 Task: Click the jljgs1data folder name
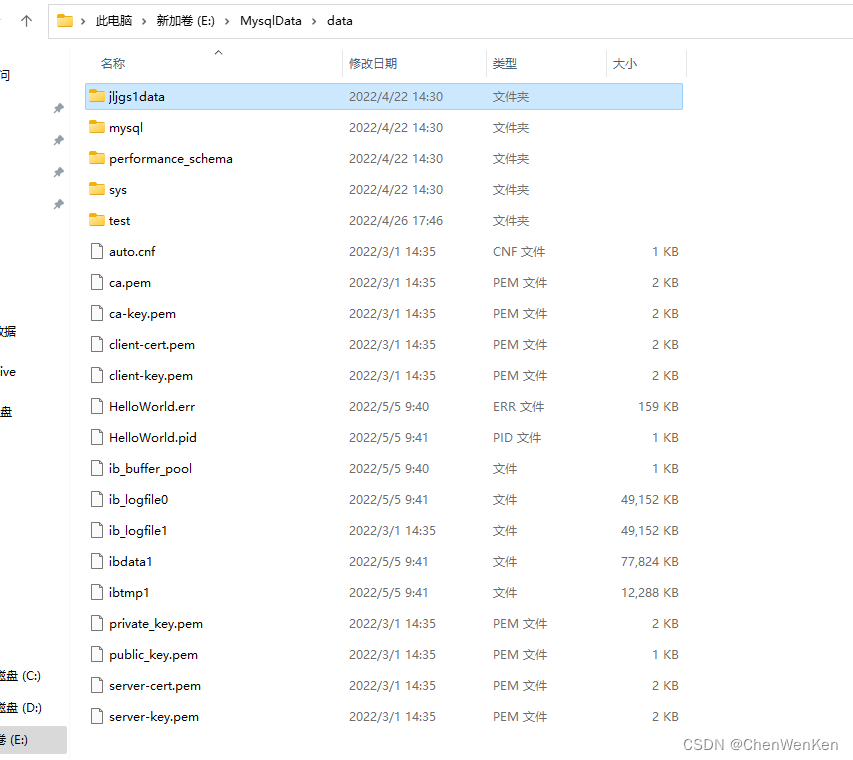[137, 97]
